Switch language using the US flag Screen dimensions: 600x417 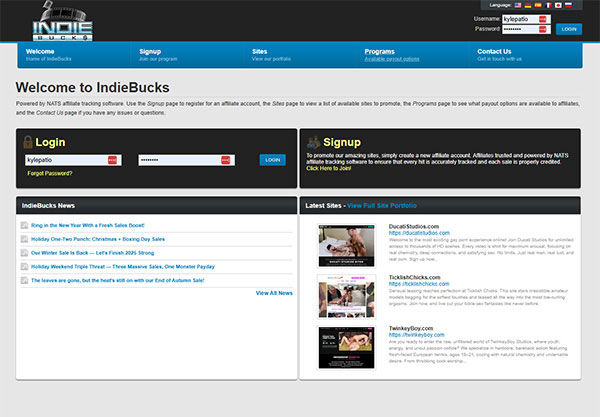pyautogui.click(x=519, y=5)
